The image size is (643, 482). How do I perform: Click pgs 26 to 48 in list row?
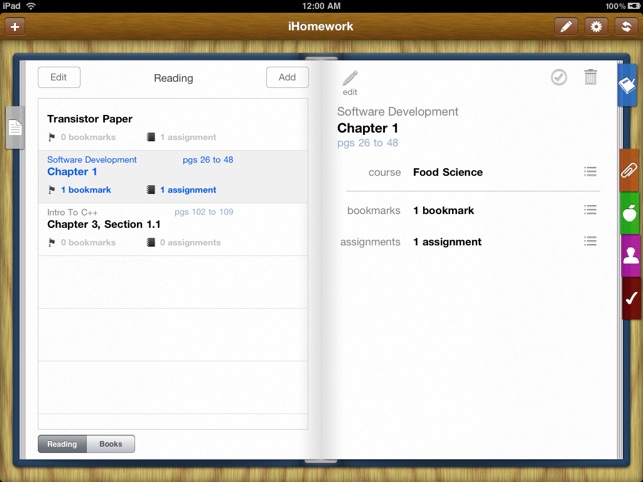click(x=208, y=160)
